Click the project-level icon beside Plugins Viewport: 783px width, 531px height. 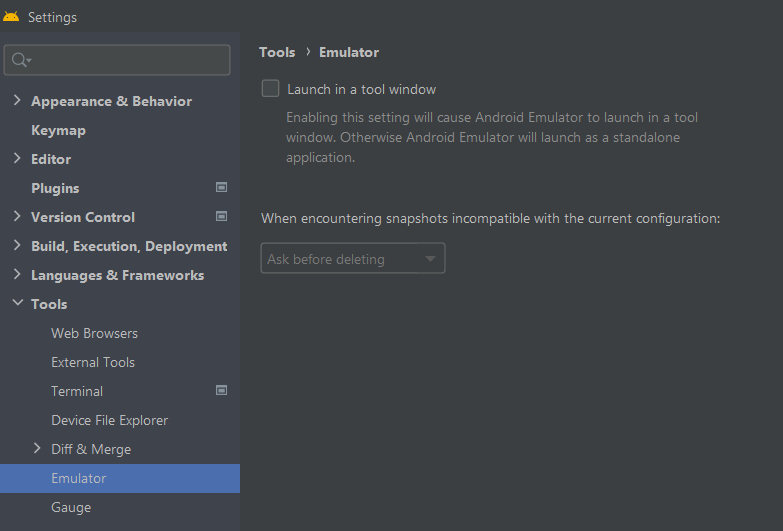click(221, 187)
